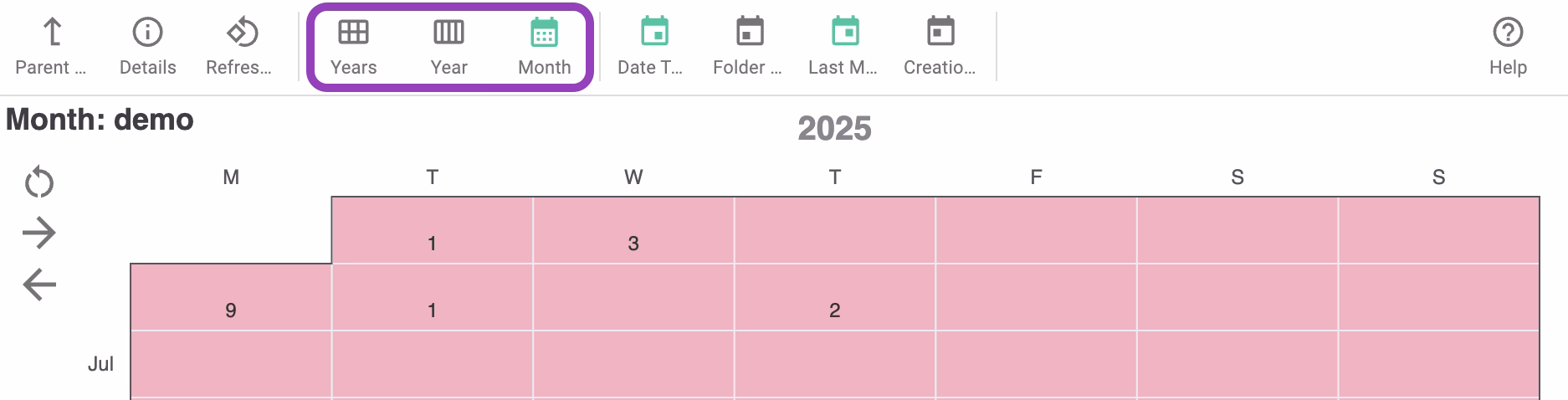The image size is (1568, 400).
Task: Select the Month view
Action: click(x=544, y=46)
